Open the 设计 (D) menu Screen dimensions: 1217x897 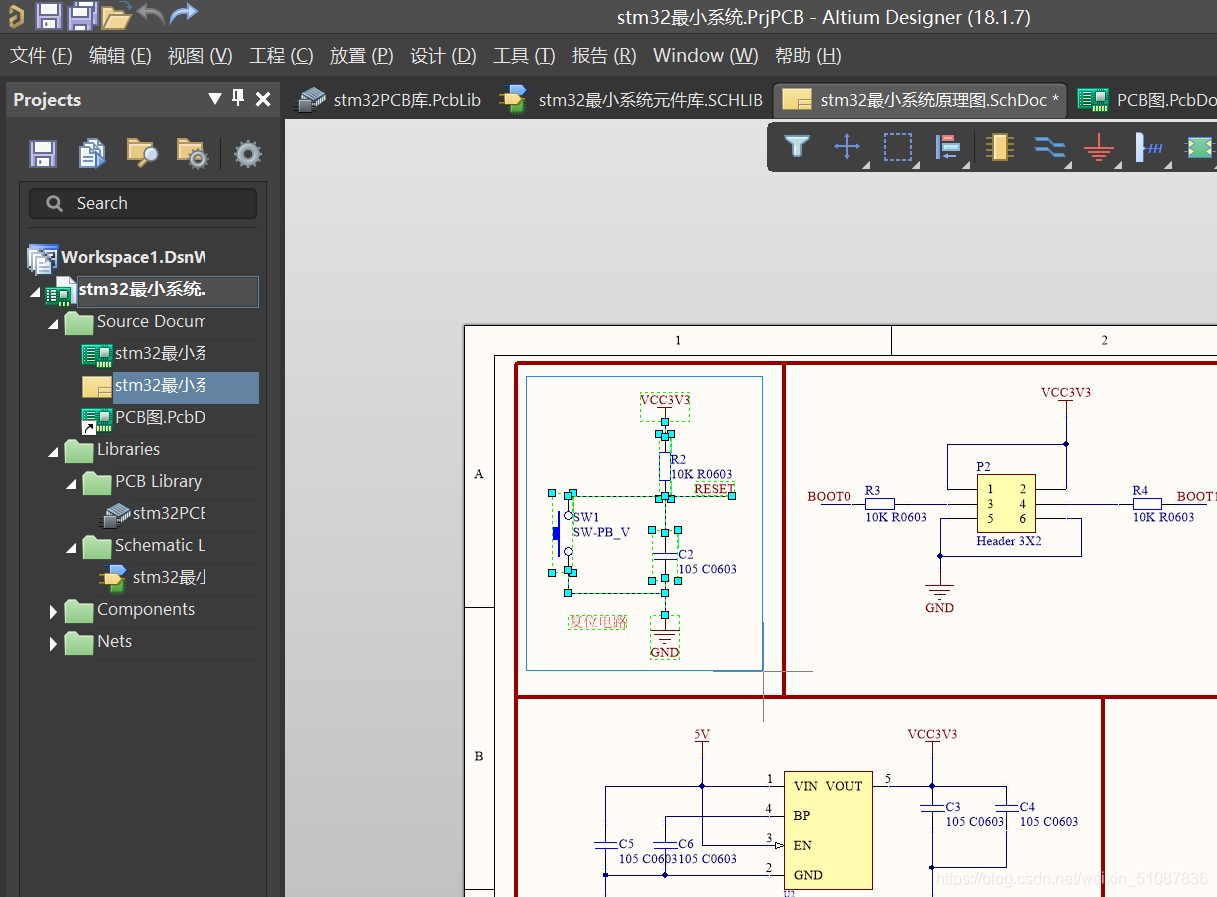point(443,56)
